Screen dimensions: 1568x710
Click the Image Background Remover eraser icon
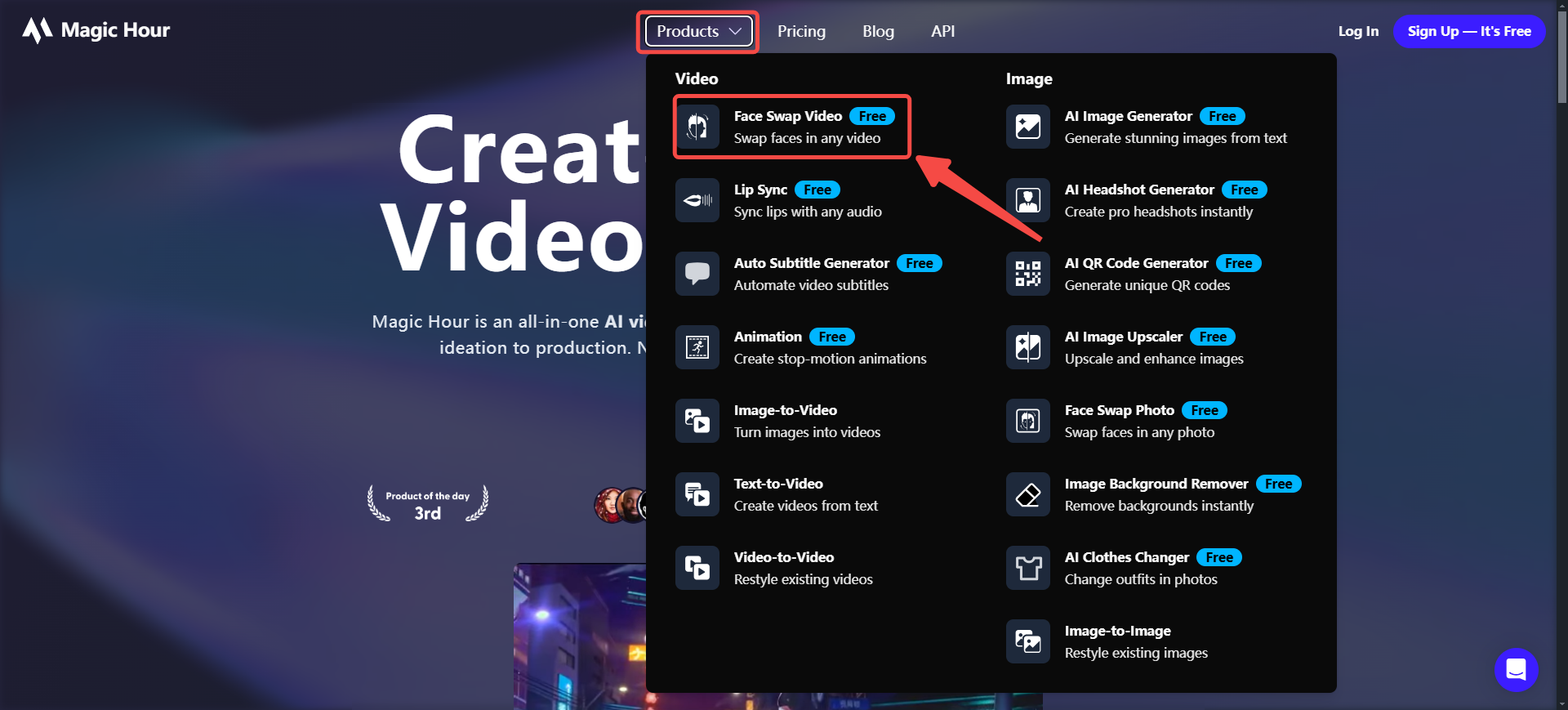(1028, 494)
